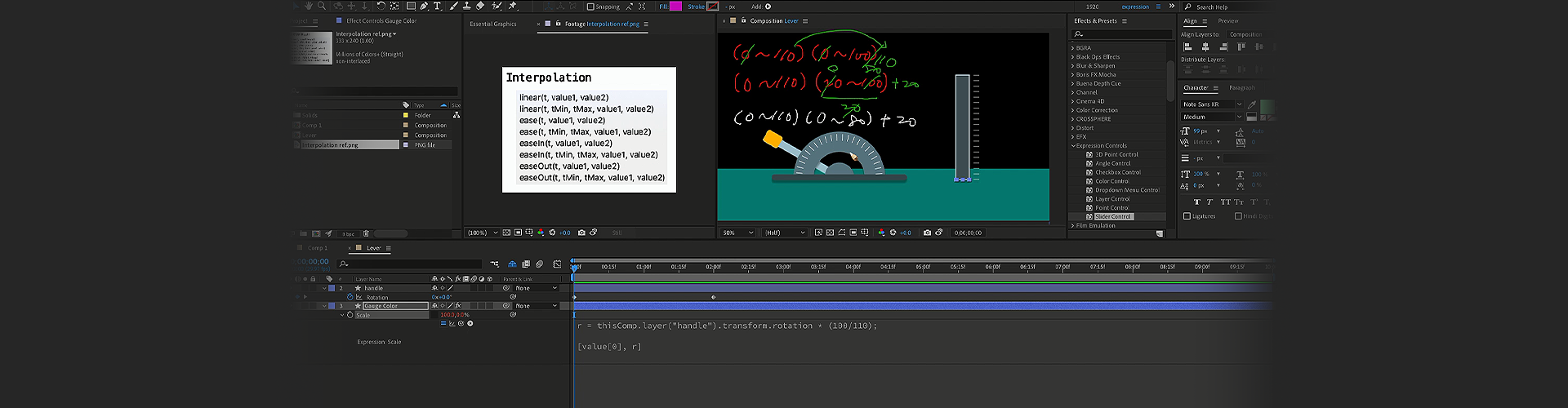The width and height of the screenshot is (1568, 408).
Task: Toggle the Ligatures checkbox
Action: pos(1187,216)
